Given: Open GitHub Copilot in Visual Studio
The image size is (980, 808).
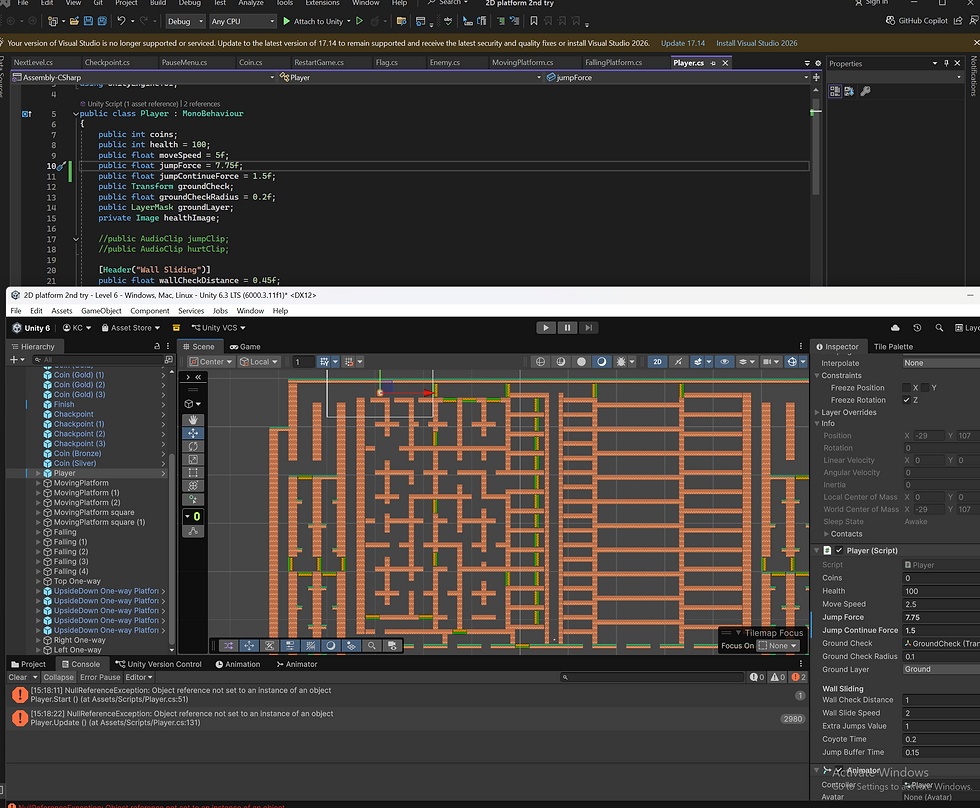Looking at the screenshot, I should click(916, 21).
